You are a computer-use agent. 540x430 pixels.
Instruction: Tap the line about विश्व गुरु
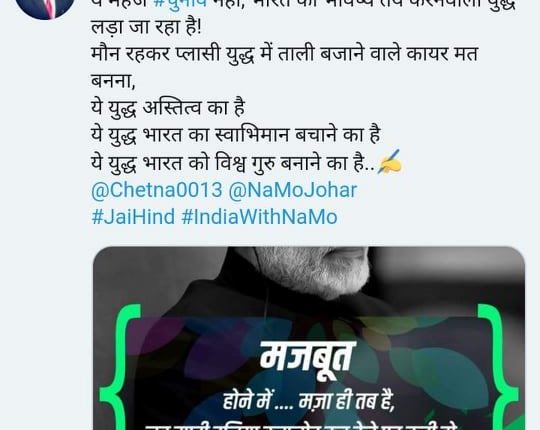pyautogui.click(x=233, y=163)
